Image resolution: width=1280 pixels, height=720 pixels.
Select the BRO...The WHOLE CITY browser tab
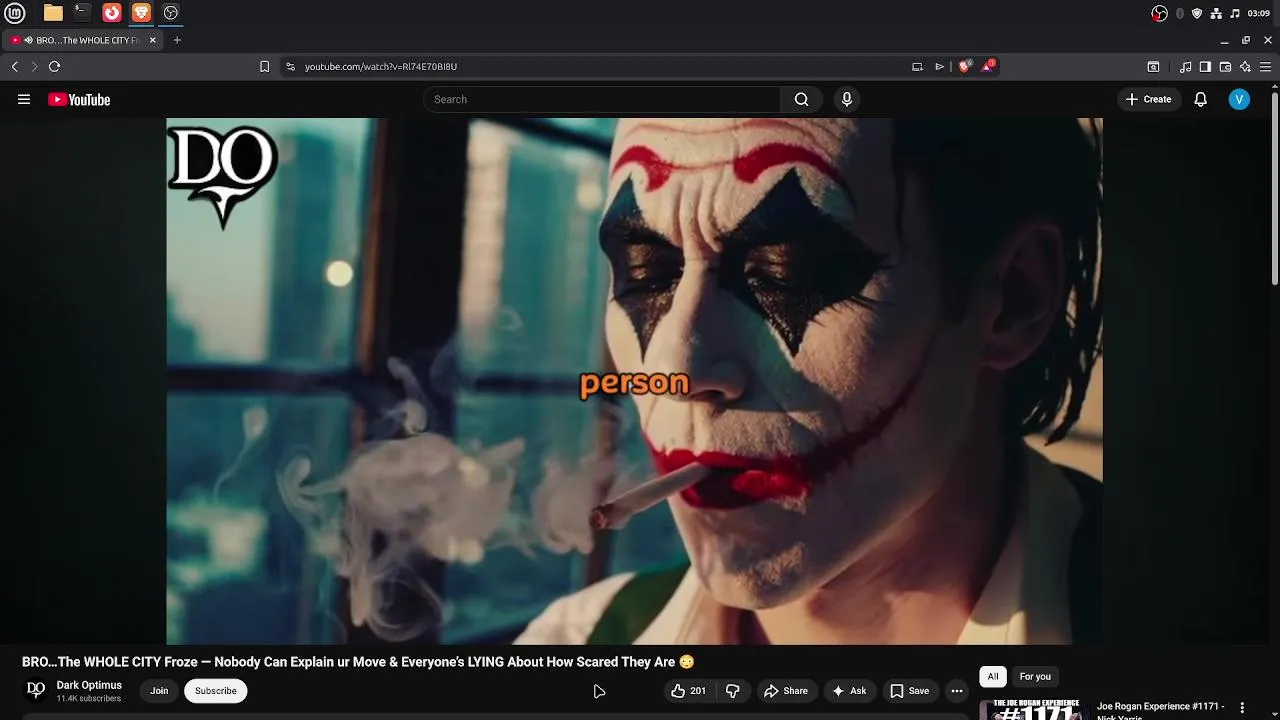[x=83, y=40]
